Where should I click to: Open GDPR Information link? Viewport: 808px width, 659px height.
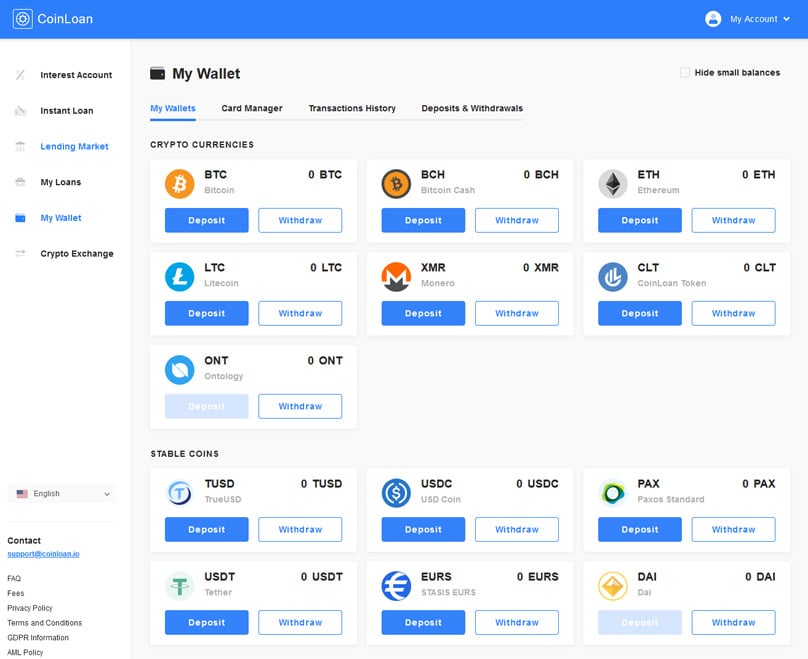[38, 638]
